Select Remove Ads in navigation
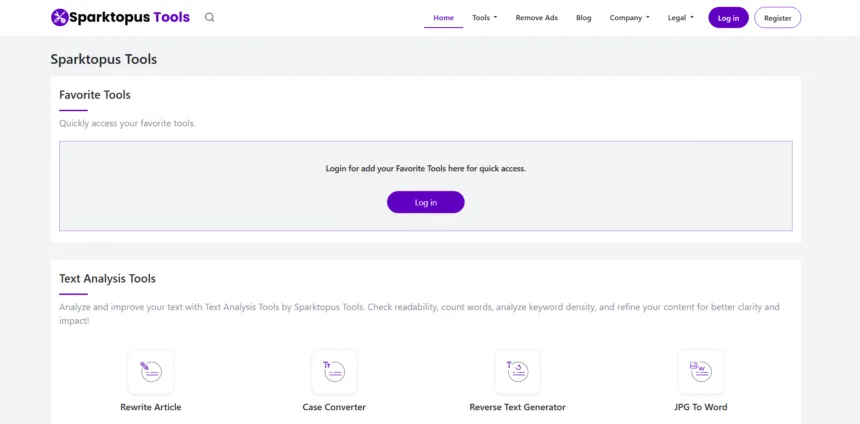Screen dimensions: 860x424 pos(536,18)
